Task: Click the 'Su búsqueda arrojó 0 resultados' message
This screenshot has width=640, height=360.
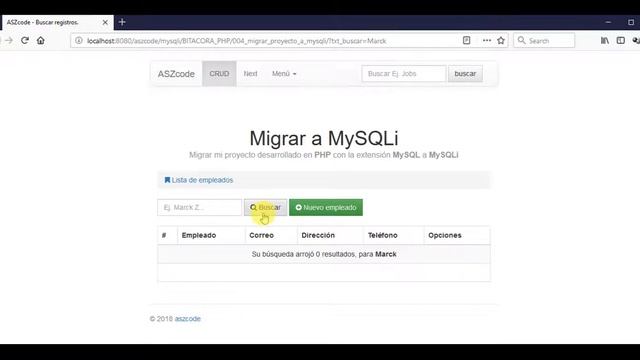Action: point(324,254)
